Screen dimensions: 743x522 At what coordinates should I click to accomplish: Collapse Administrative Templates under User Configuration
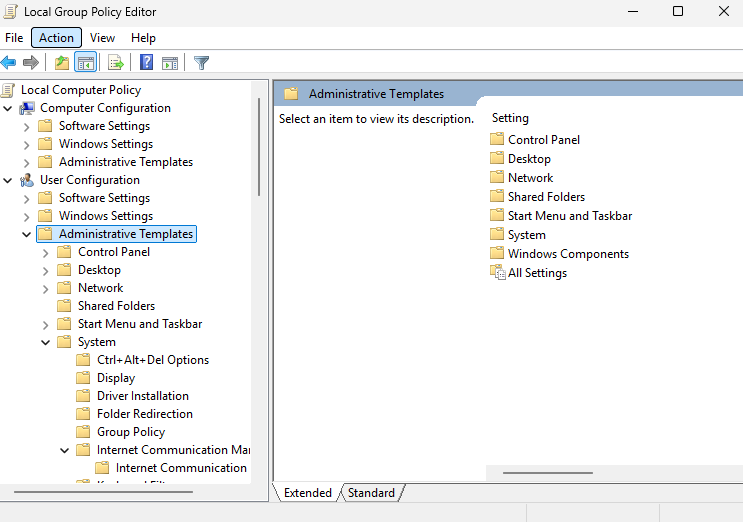pyautogui.click(x=27, y=234)
